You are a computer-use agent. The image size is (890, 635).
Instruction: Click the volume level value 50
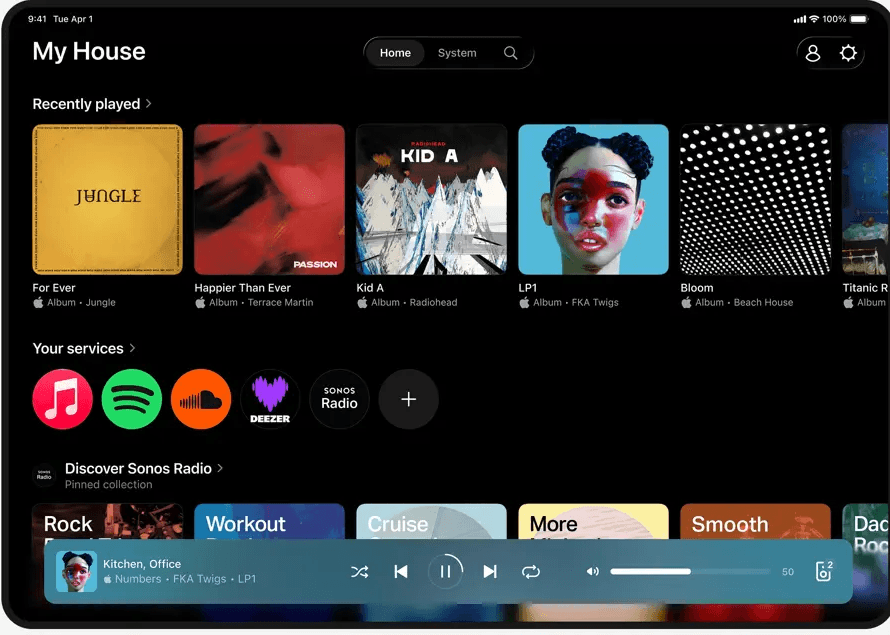[x=788, y=571]
